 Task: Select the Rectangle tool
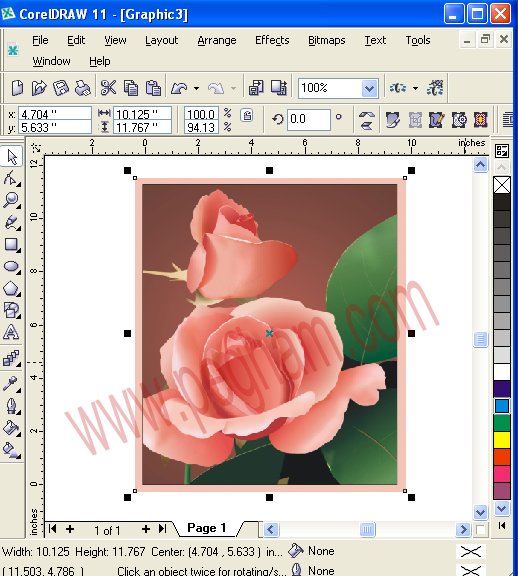(x=12, y=244)
